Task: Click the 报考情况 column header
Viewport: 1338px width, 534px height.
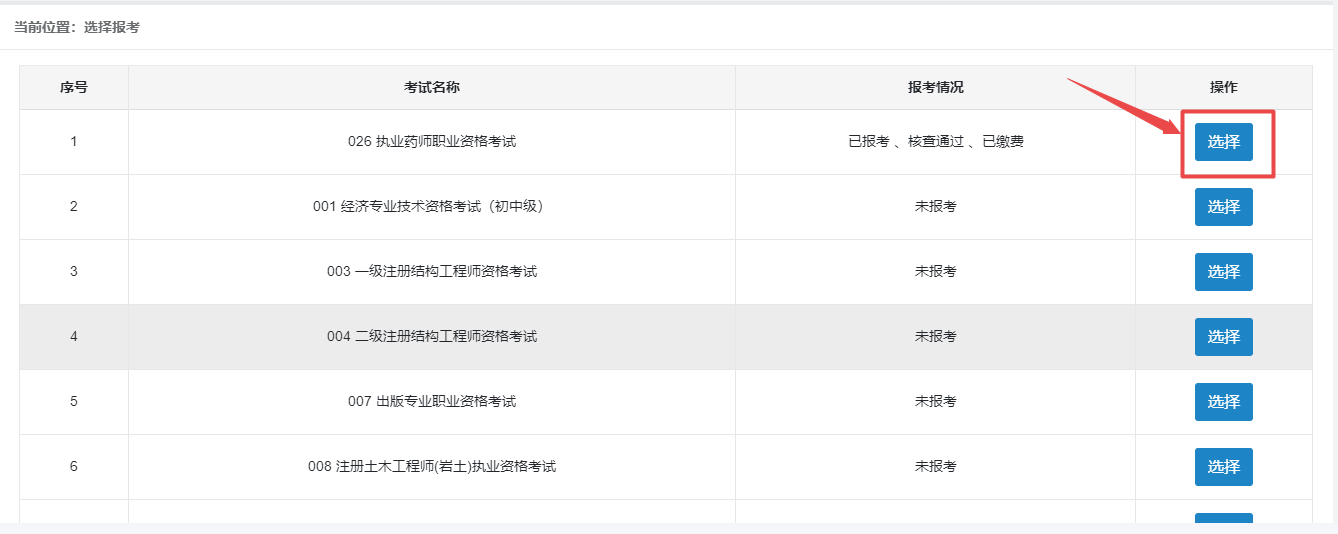Action: pyautogui.click(x=935, y=88)
